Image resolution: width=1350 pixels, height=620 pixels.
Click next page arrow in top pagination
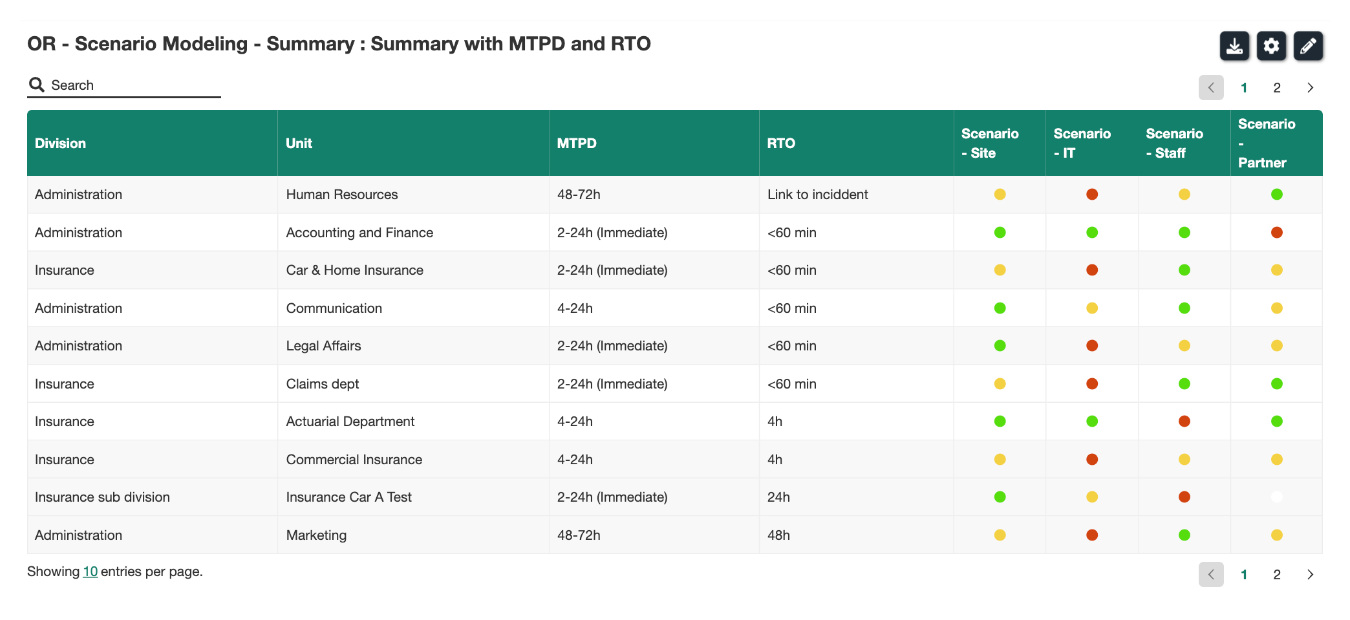1310,88
